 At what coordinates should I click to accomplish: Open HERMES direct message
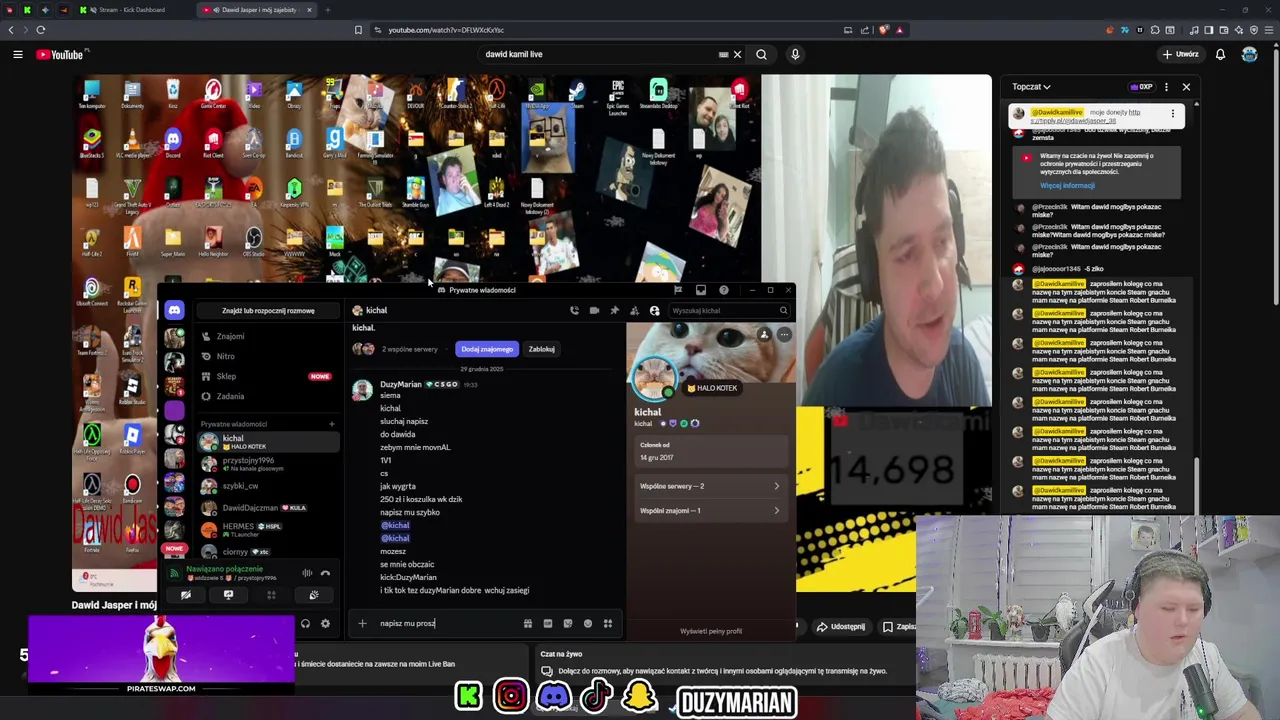pos(266,529)
